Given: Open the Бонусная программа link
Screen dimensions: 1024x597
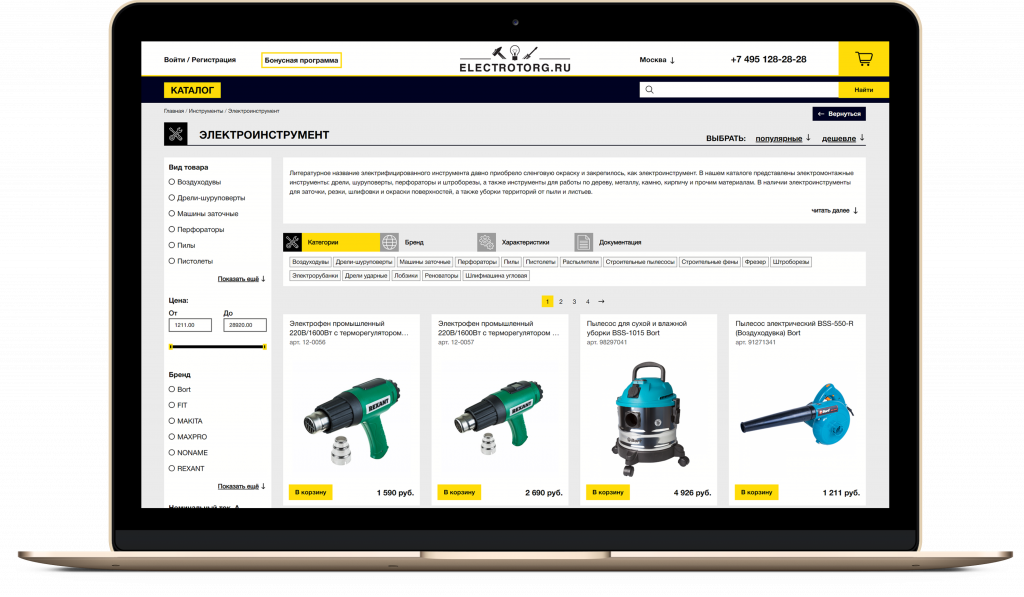Looking at the screenshot, I should pos(301,60).
